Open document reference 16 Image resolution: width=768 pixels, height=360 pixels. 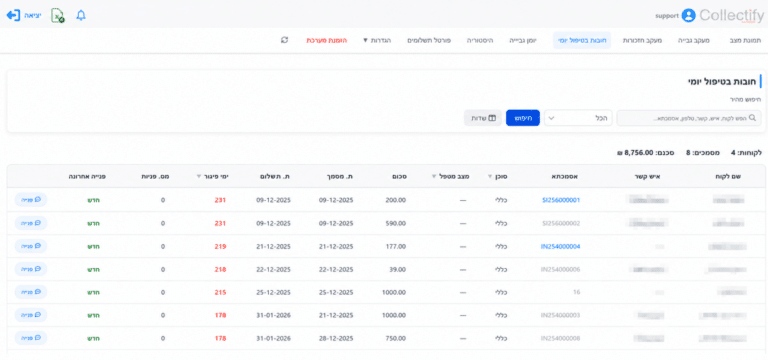click(x=576, y=292)
